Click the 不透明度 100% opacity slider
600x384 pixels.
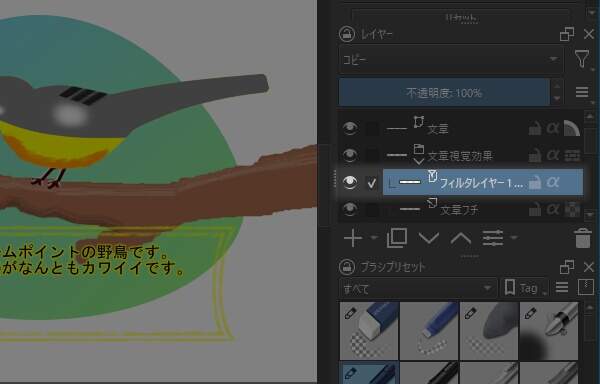tap(444, 93)
